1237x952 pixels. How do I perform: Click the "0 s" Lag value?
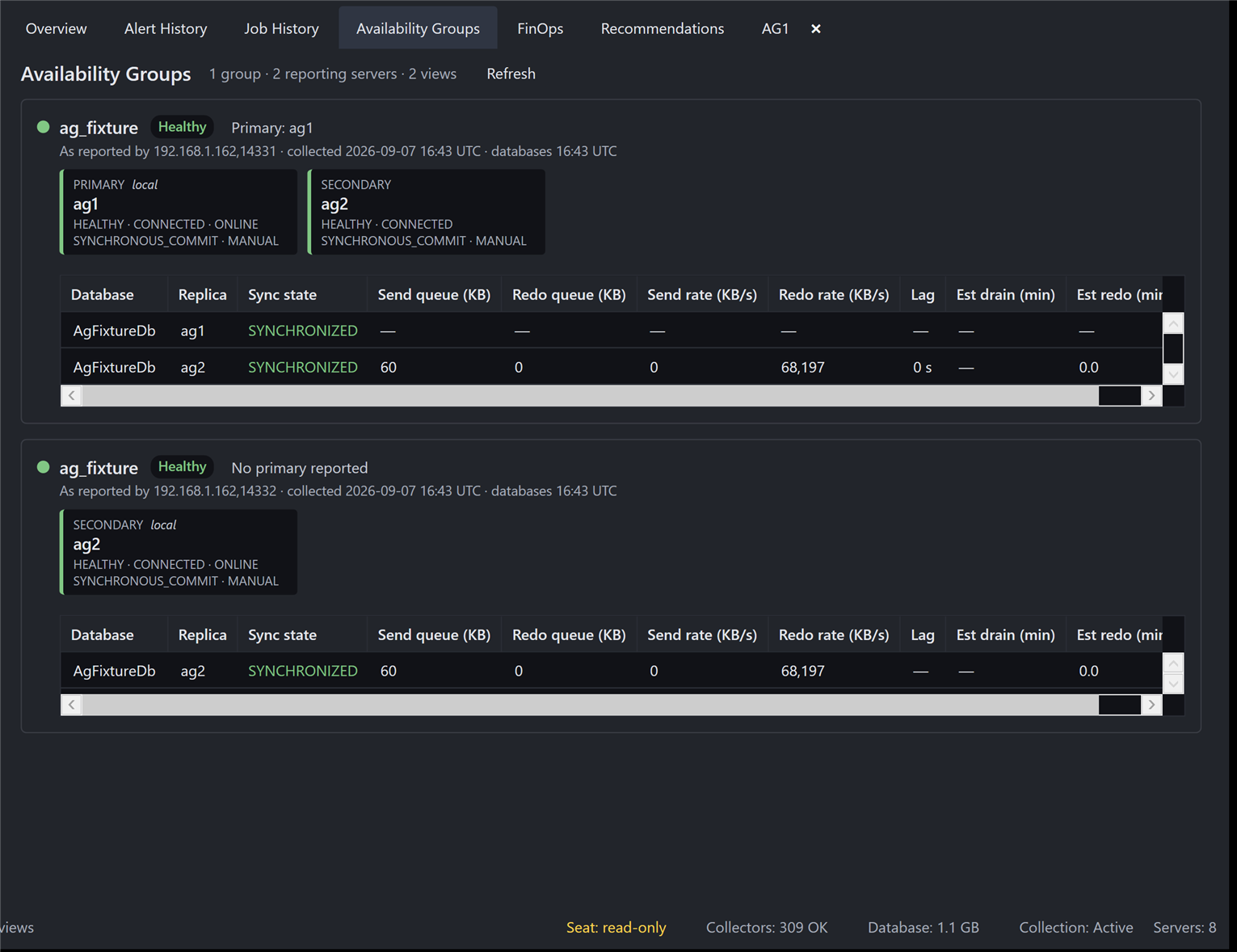click(923, 367)
